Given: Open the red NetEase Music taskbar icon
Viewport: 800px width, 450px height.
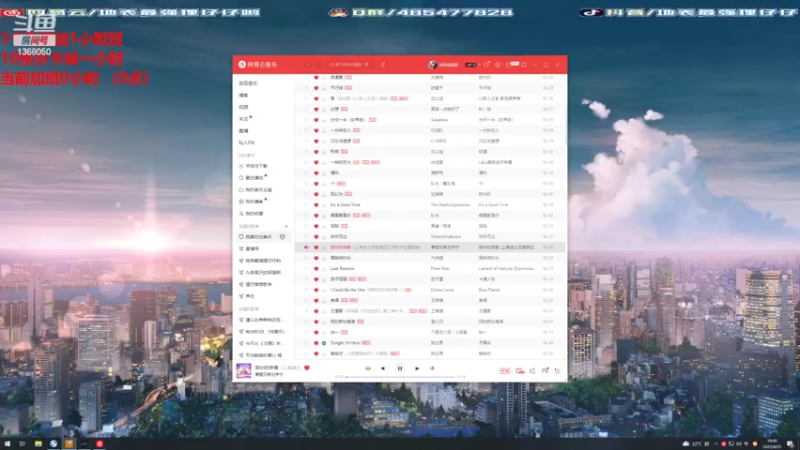Looking at the screenshot, I should pyautogui.click(x=99, y=444).
